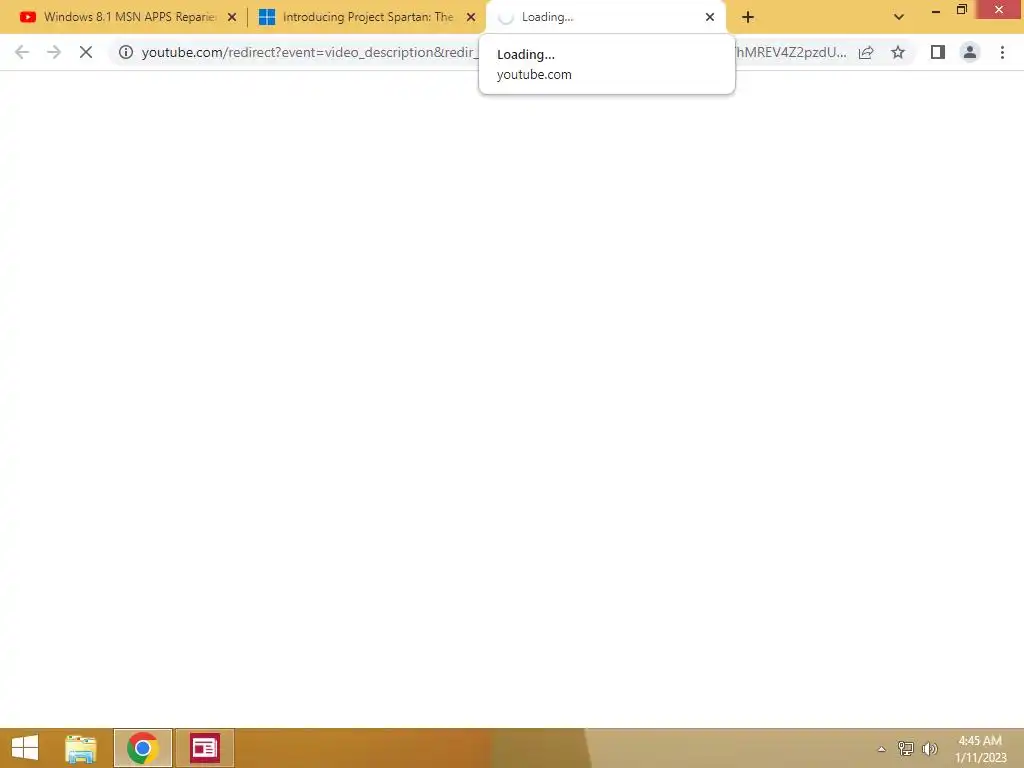Open the red news app in taskbar
This screenshot has width=1024, height=768.
204,748
